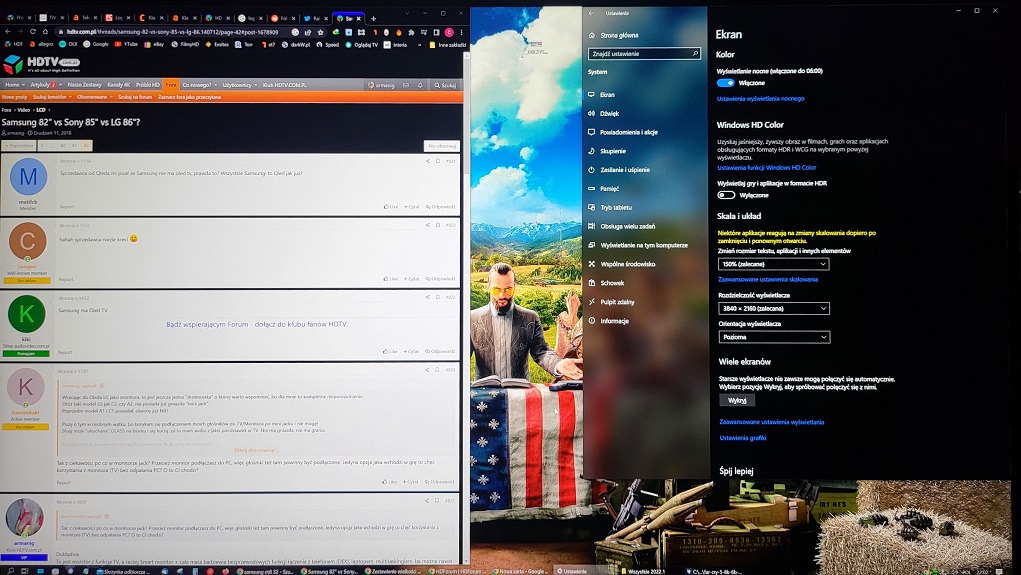This screenshot has height=575, width=1021.
Task: Share post #821 via share icon
Action: (x=428, y=161)
